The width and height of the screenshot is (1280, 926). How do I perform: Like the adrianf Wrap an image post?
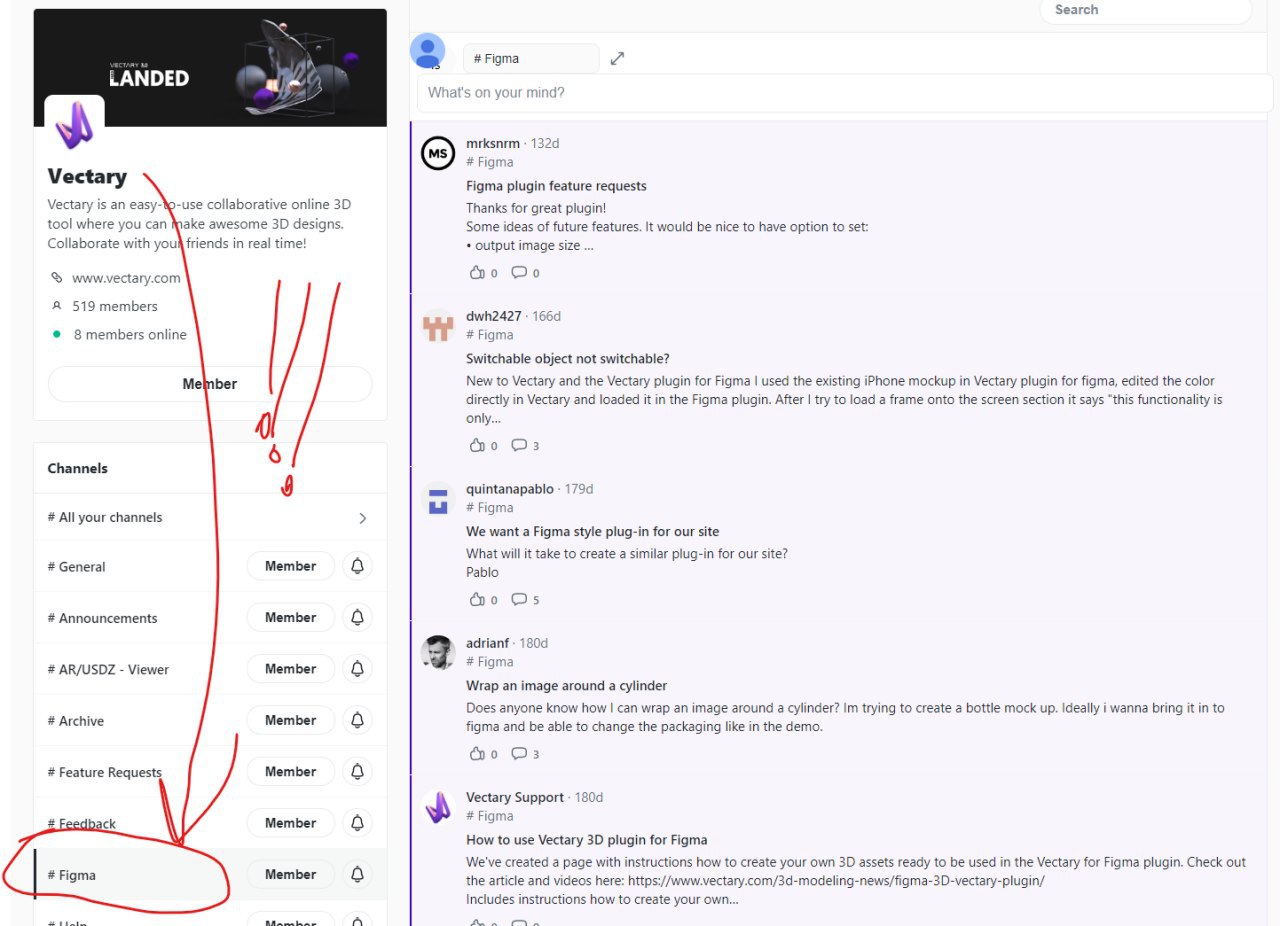[477, 754]
